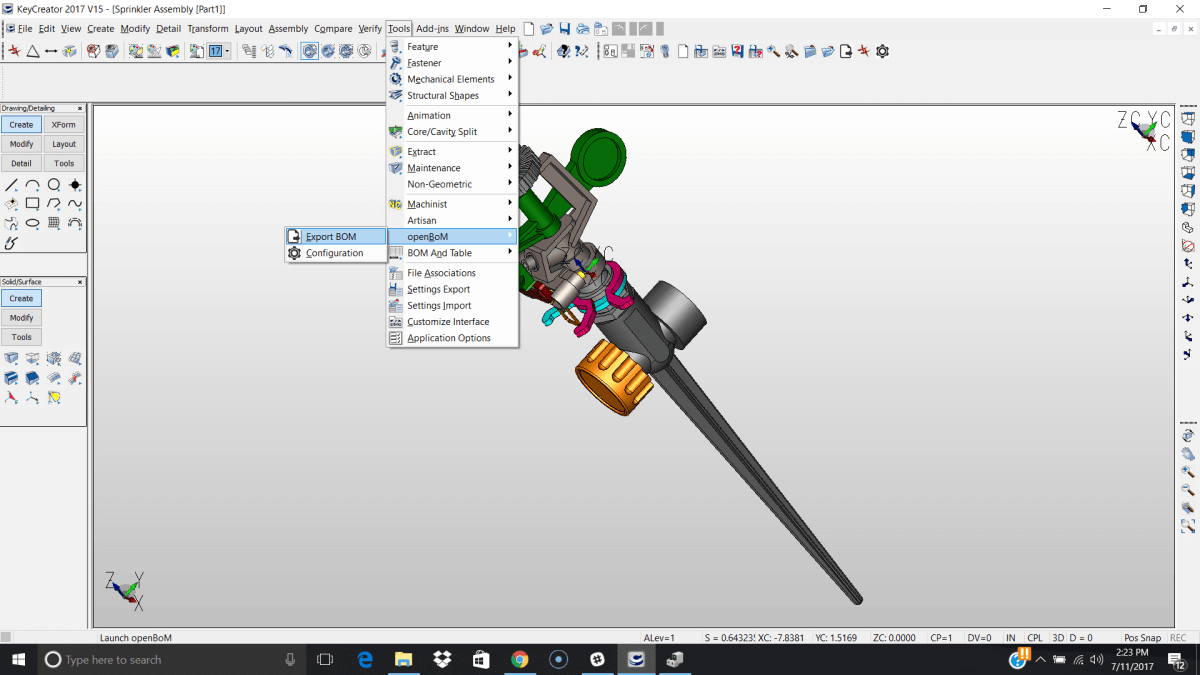This screenshot has height=675, width=1200.
Task: Select the Circle drawing tool
Action: coord(53,185)
